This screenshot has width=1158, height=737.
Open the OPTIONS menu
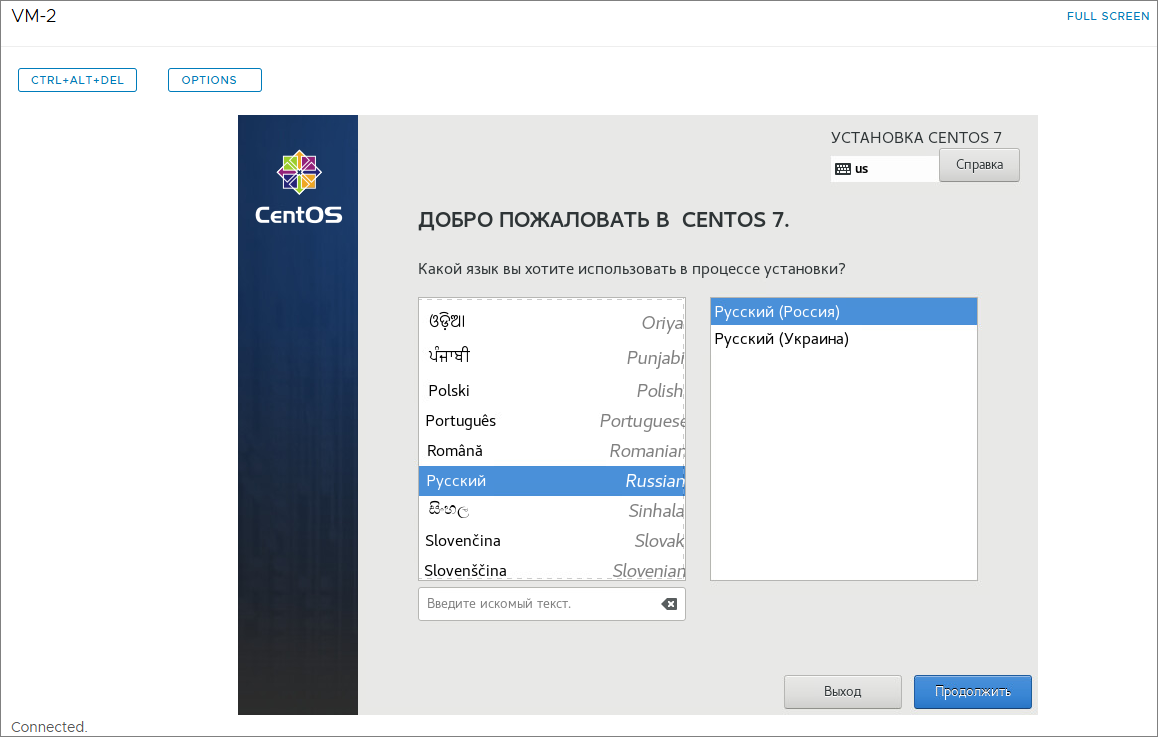click(215, 80)
